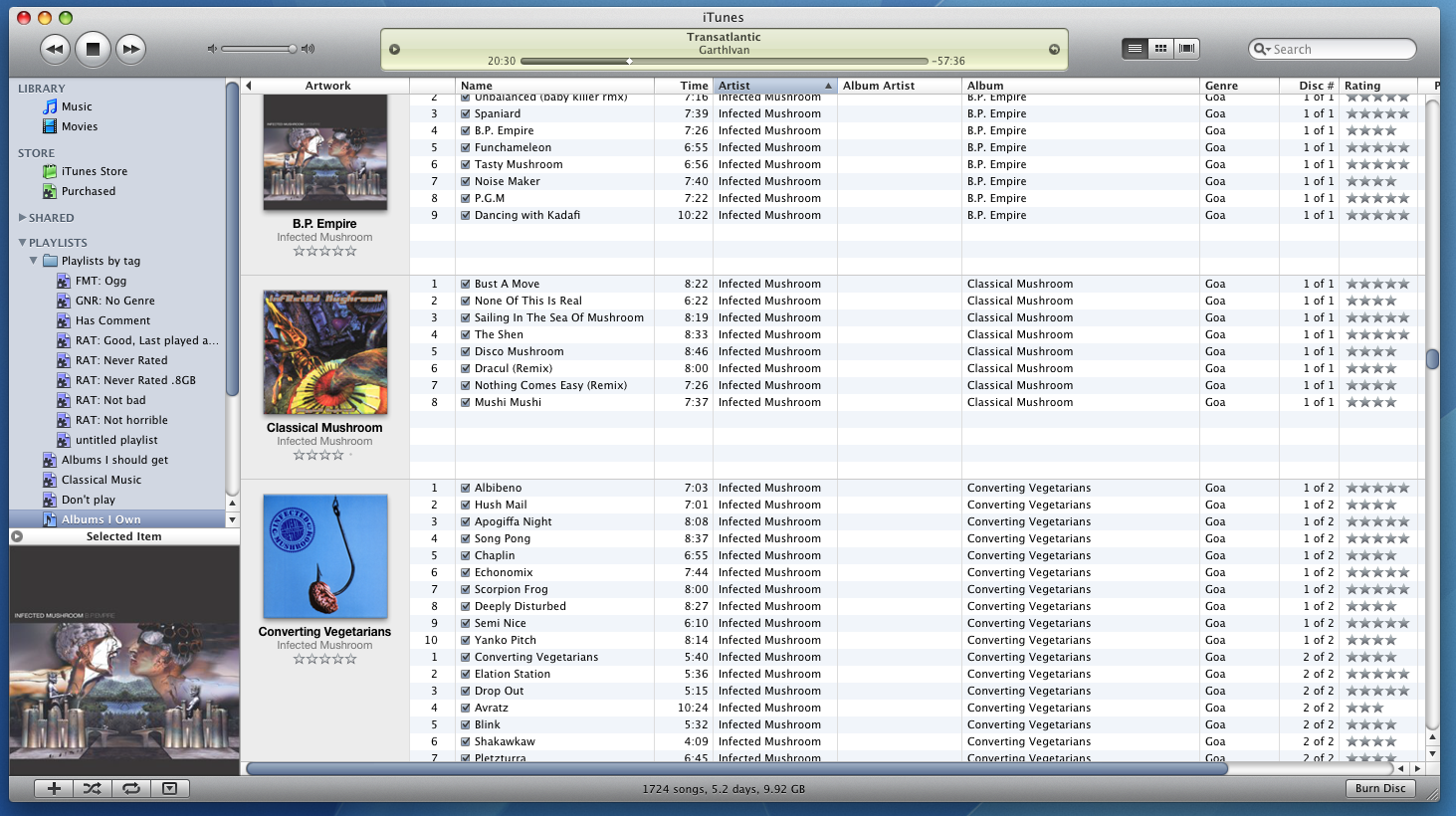Open the Albums I should get playlist
1456x816 pixels.
click(114, 460)
